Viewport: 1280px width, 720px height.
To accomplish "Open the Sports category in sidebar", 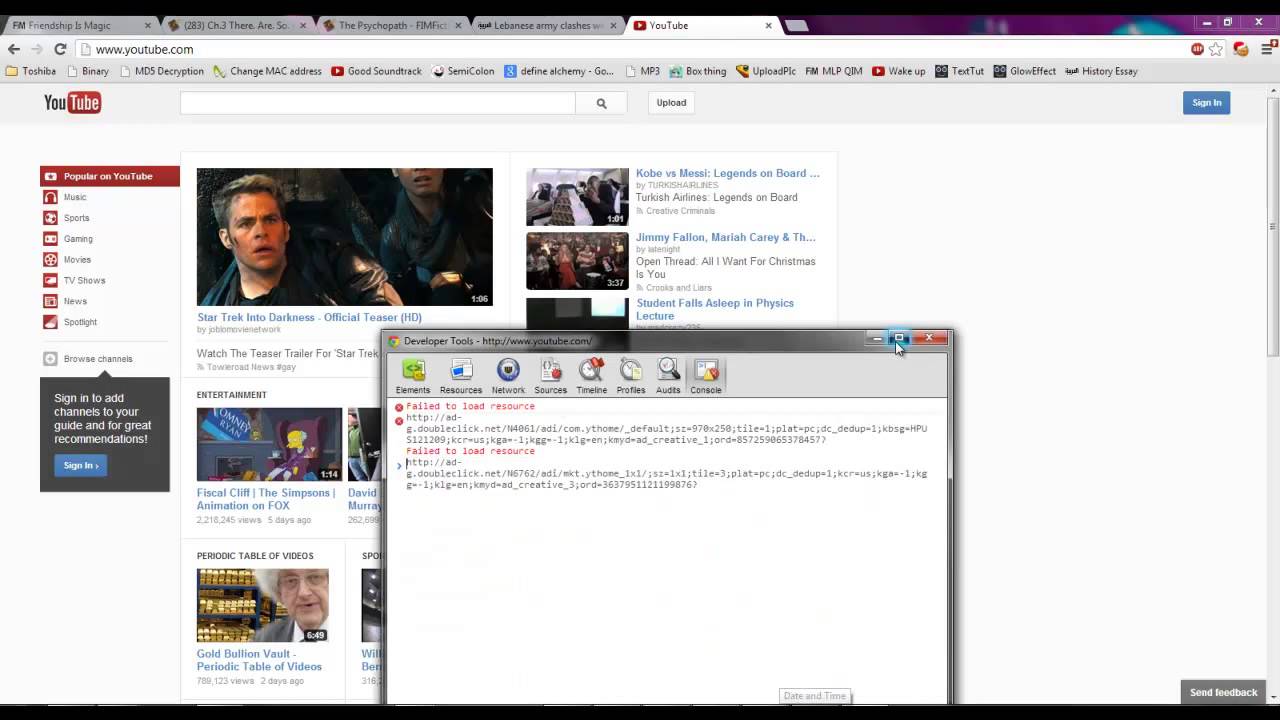I will pos(76,218).
